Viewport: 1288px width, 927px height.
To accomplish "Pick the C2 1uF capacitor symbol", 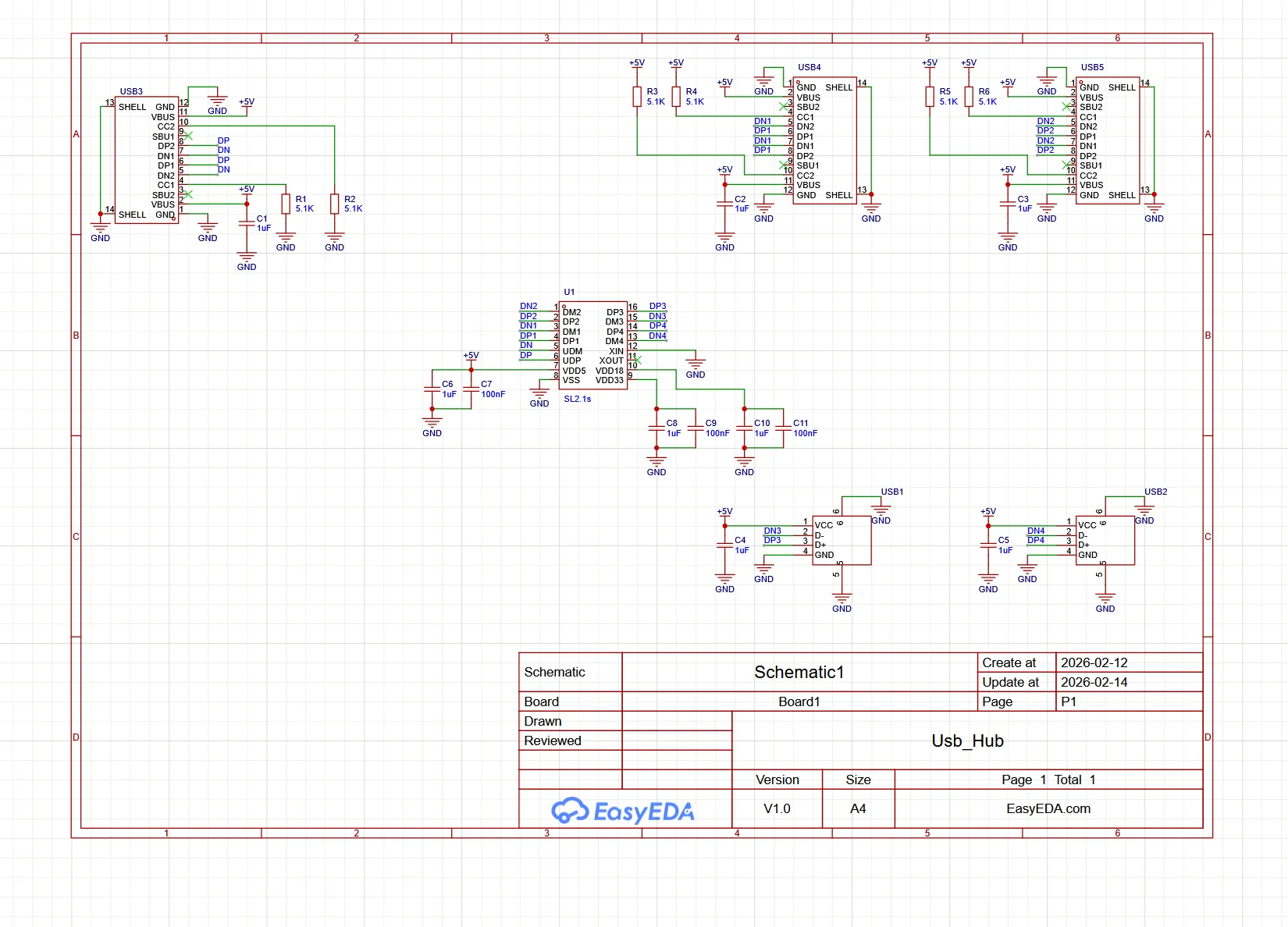I will 724,204.
